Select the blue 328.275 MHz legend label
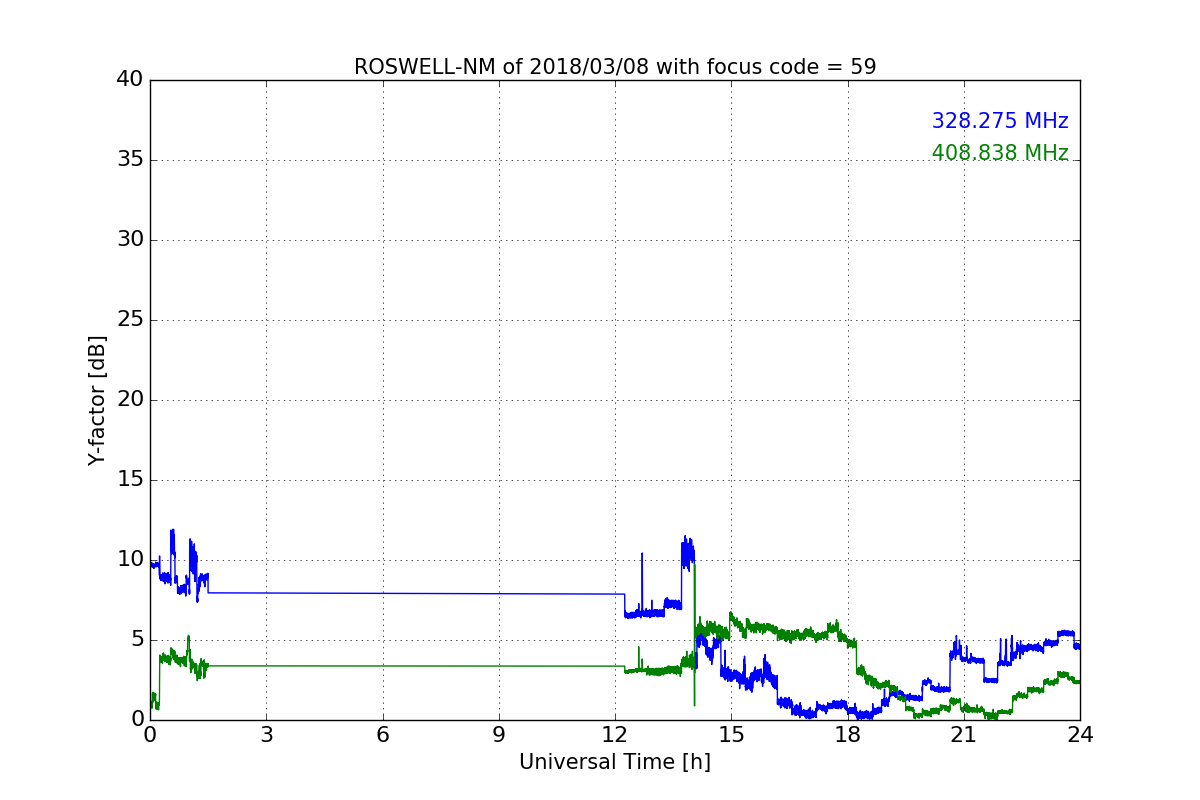 tap(1000, 121)
